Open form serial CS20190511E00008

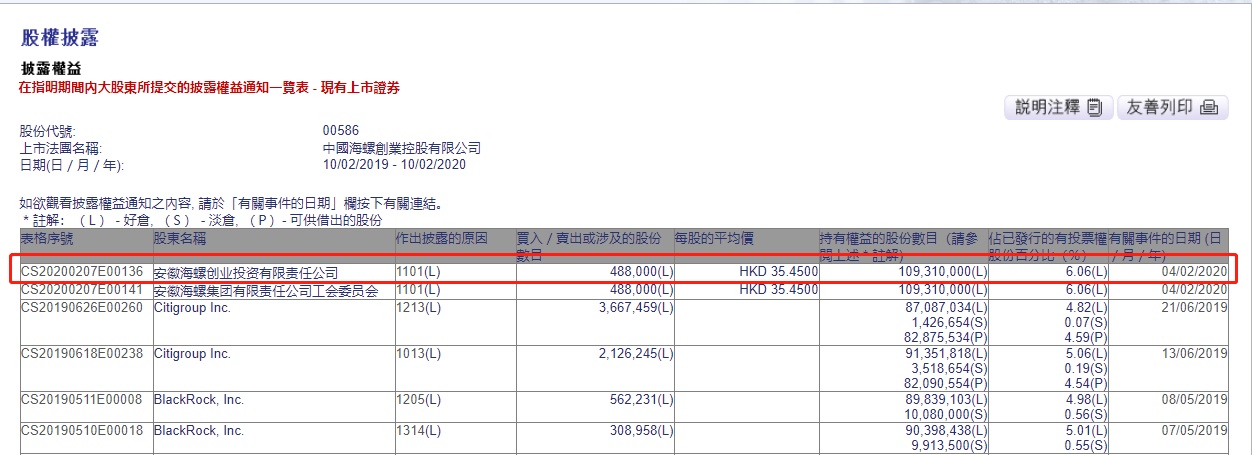pyautogui.click(x=82, y=399)
